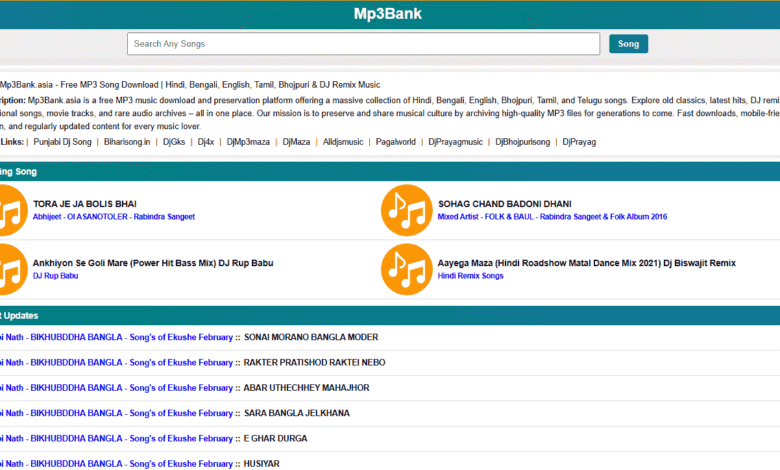Select song RAKTER PRATISHOD RAKTEI NEBO
780x470 pixels.
coord(314,363)
